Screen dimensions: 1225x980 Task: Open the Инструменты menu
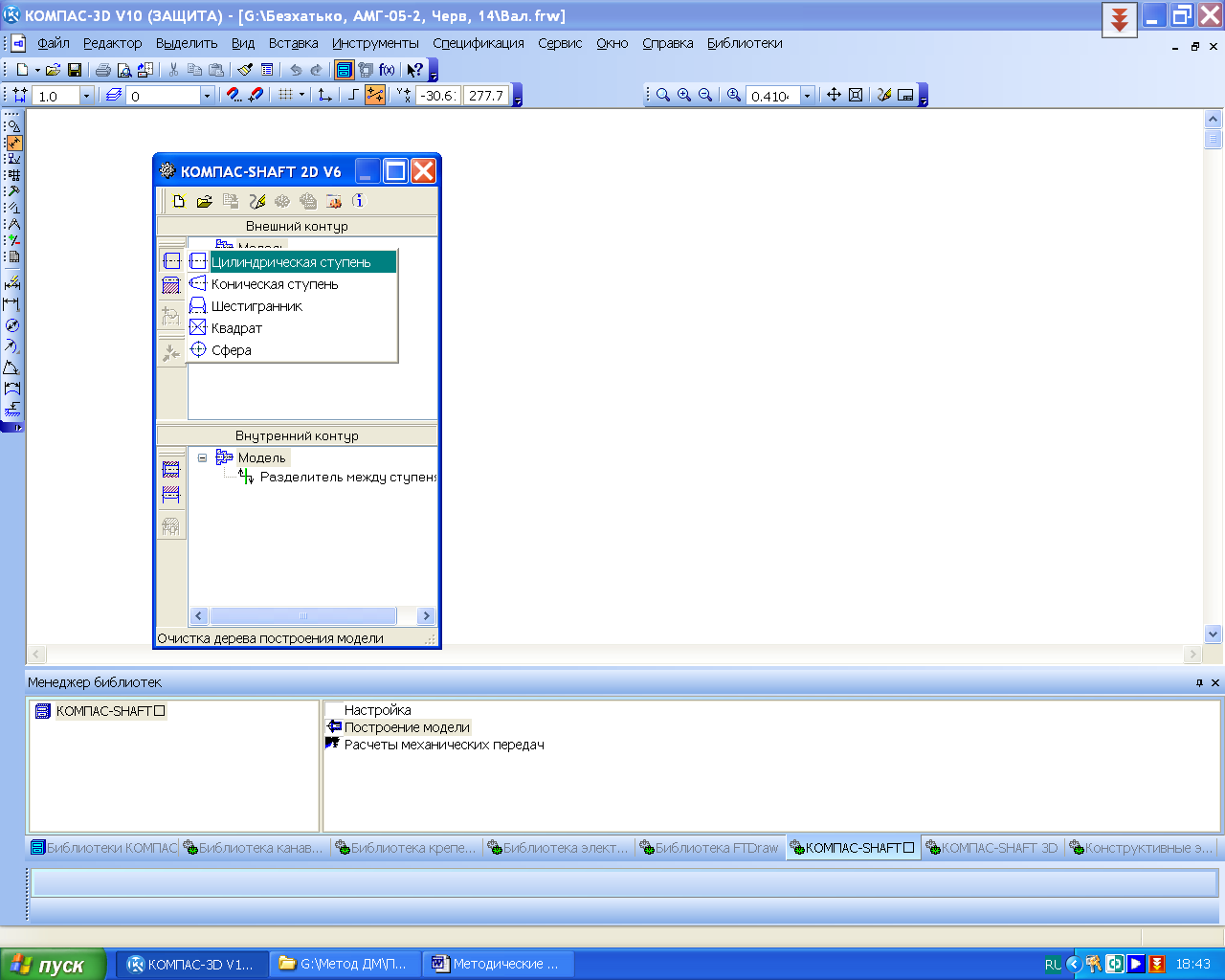(375, 43)
